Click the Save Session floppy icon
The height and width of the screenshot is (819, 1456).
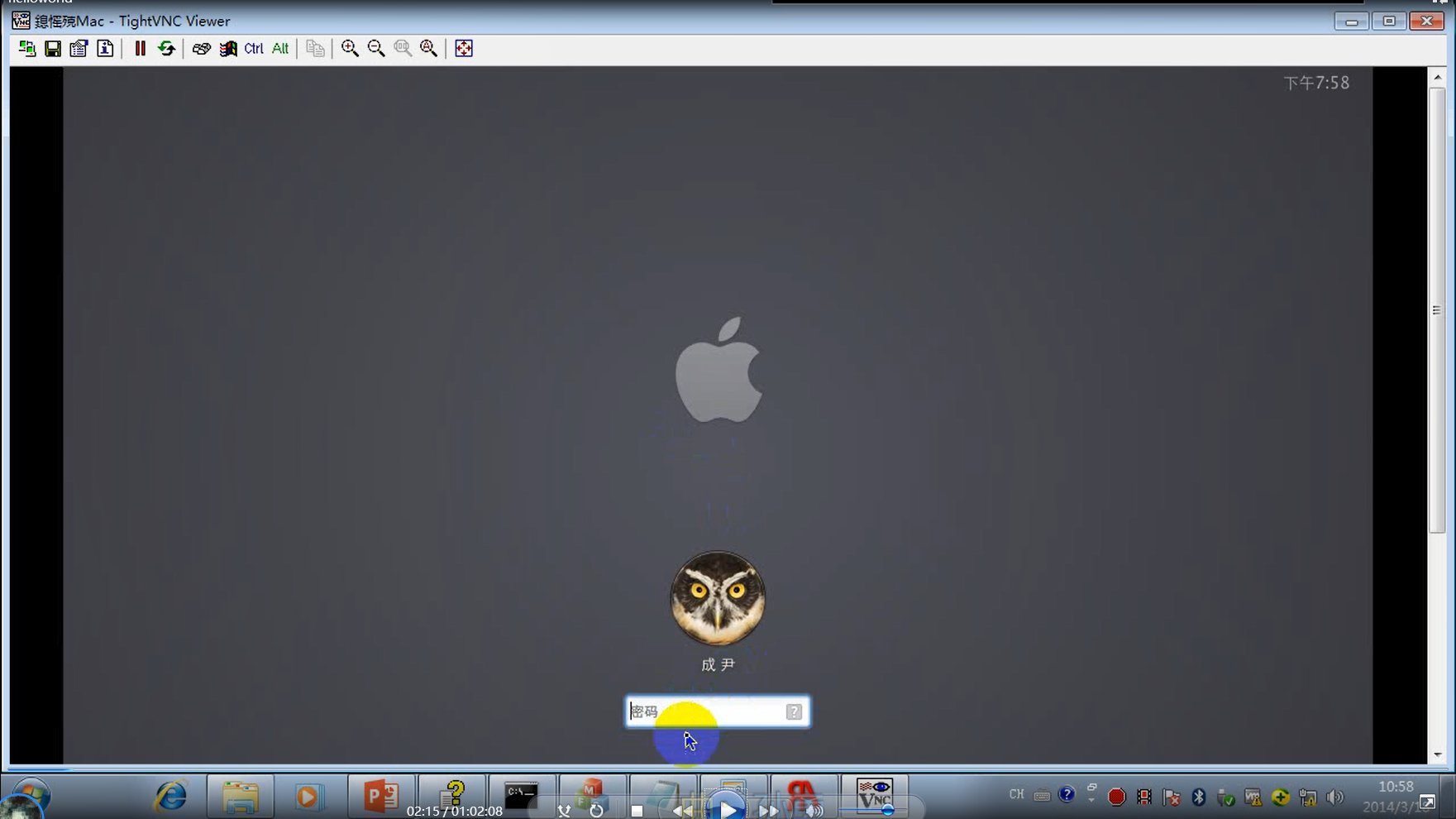(x=53, y=49)
